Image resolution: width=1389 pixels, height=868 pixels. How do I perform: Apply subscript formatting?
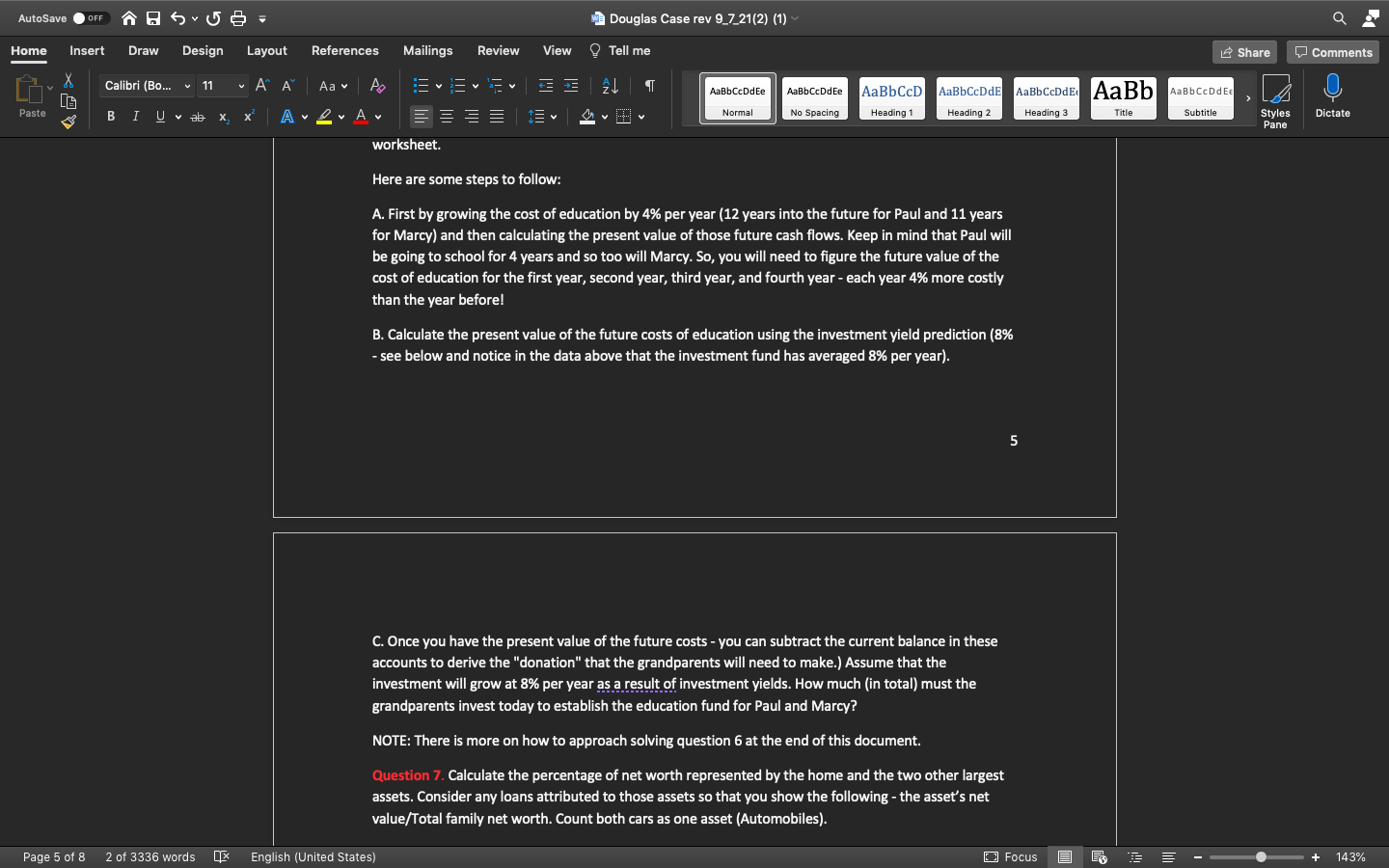[x=224, y=117]
